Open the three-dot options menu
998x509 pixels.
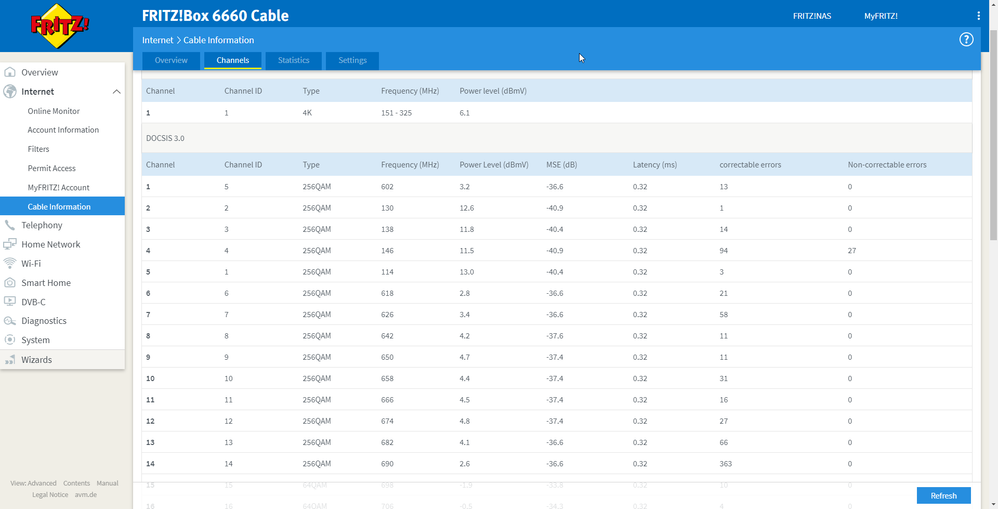(978, 16)
